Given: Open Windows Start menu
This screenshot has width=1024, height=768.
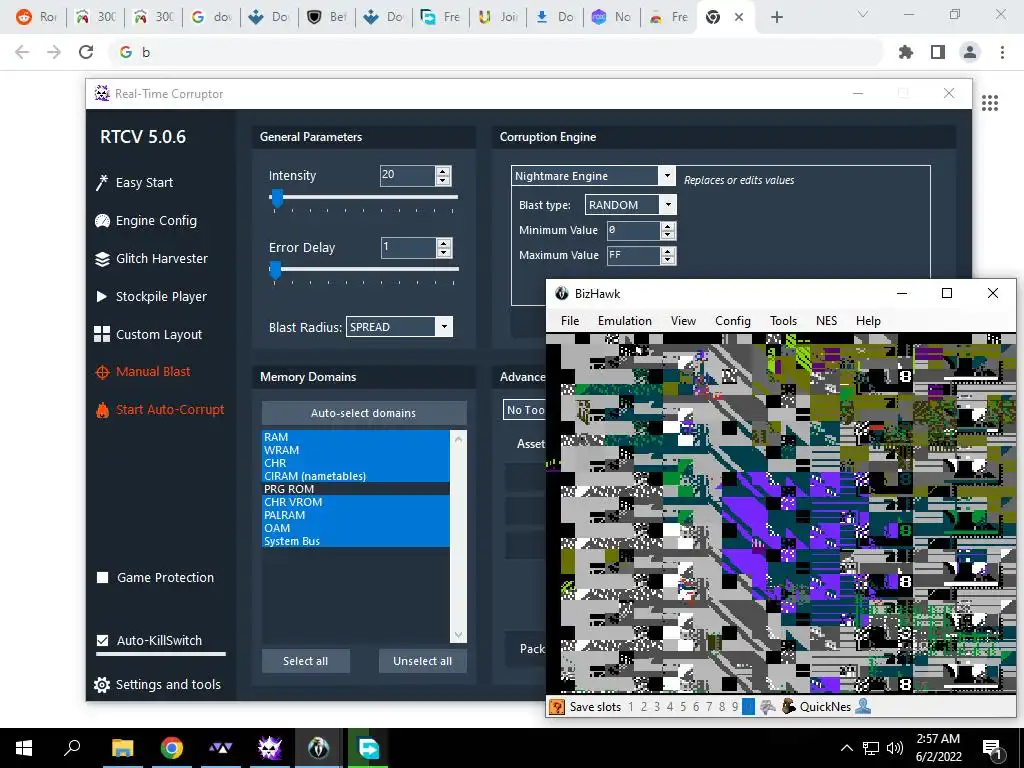Looking at the screenshot, I should point(24,748).
